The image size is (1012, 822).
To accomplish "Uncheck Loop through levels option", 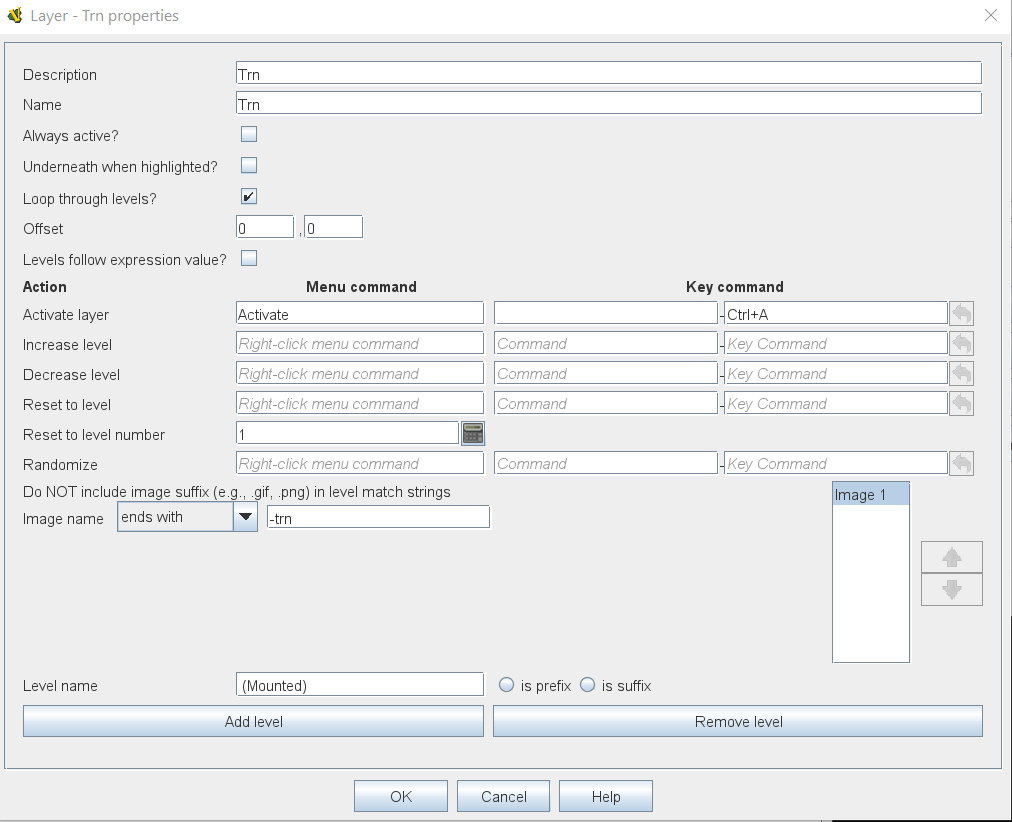I will (x=249, y=196).
